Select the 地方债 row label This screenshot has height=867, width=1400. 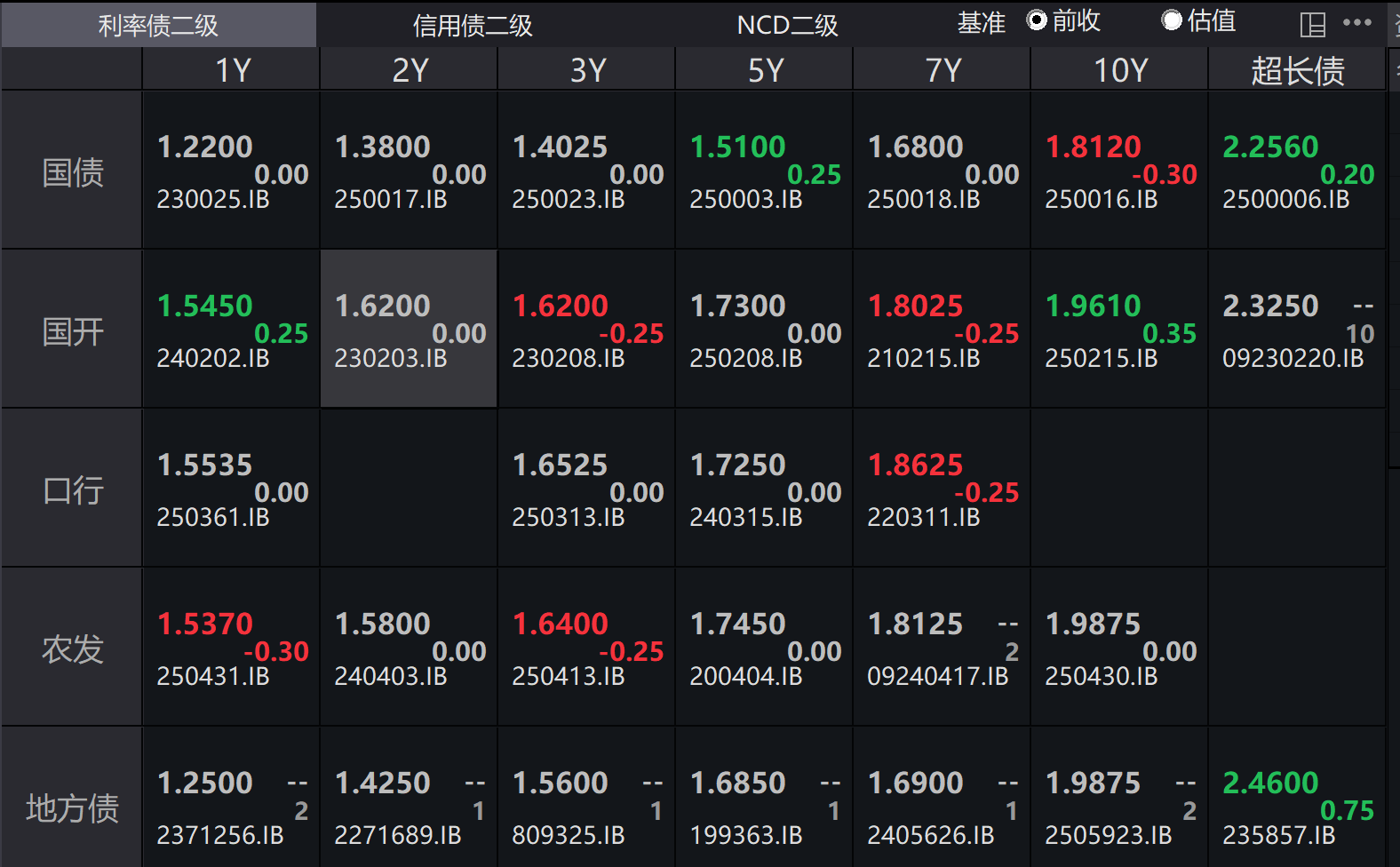[x=73, y=807]
